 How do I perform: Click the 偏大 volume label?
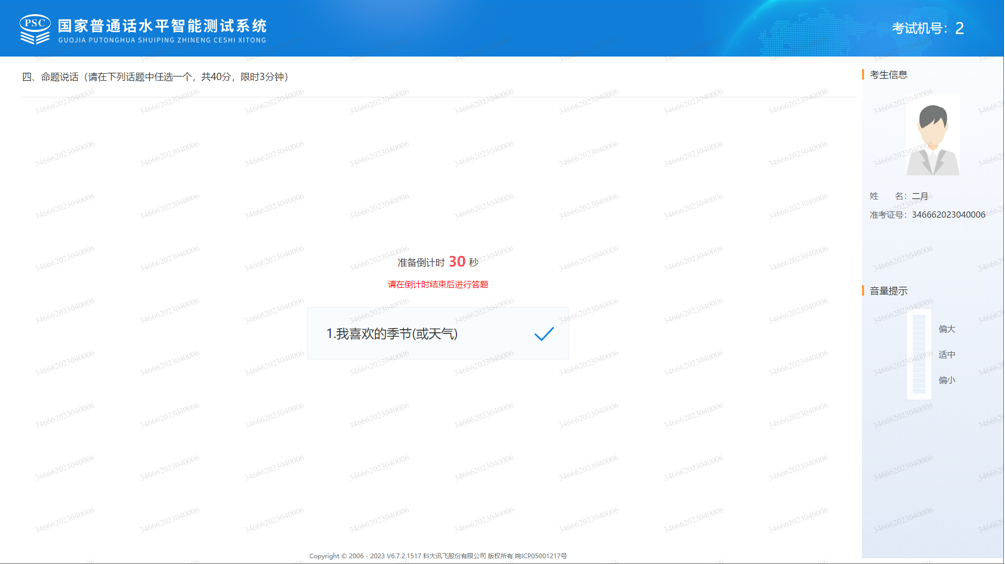click(947, 329)
